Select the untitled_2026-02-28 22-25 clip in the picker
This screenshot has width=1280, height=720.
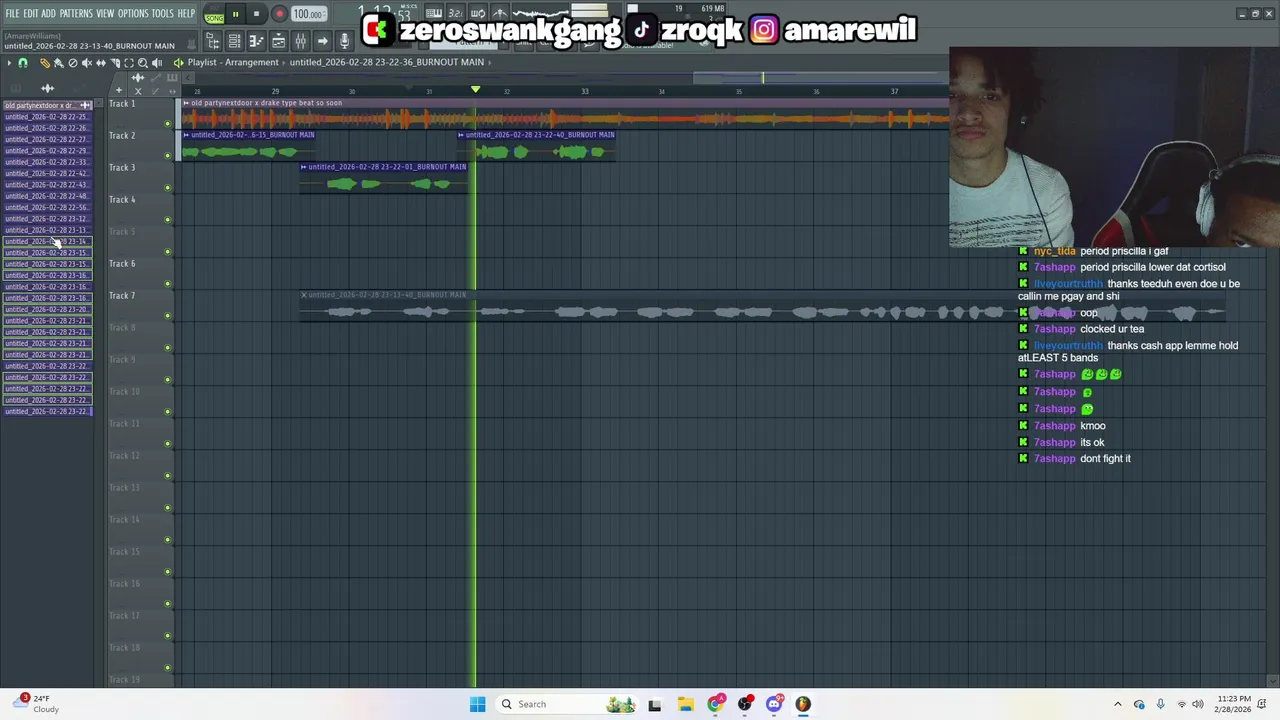coord(47,116)
